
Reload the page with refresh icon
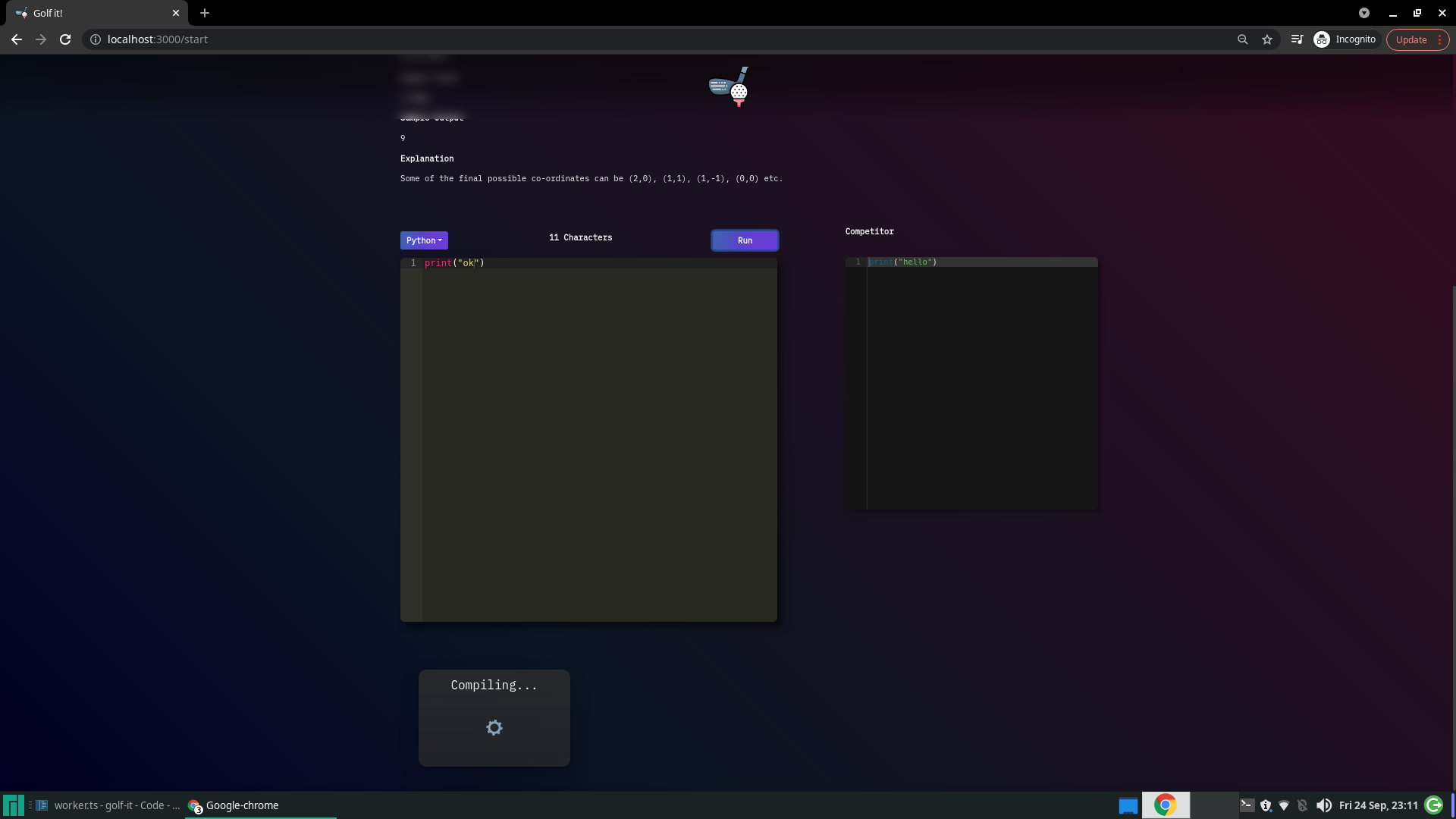[x=65, y=39]
